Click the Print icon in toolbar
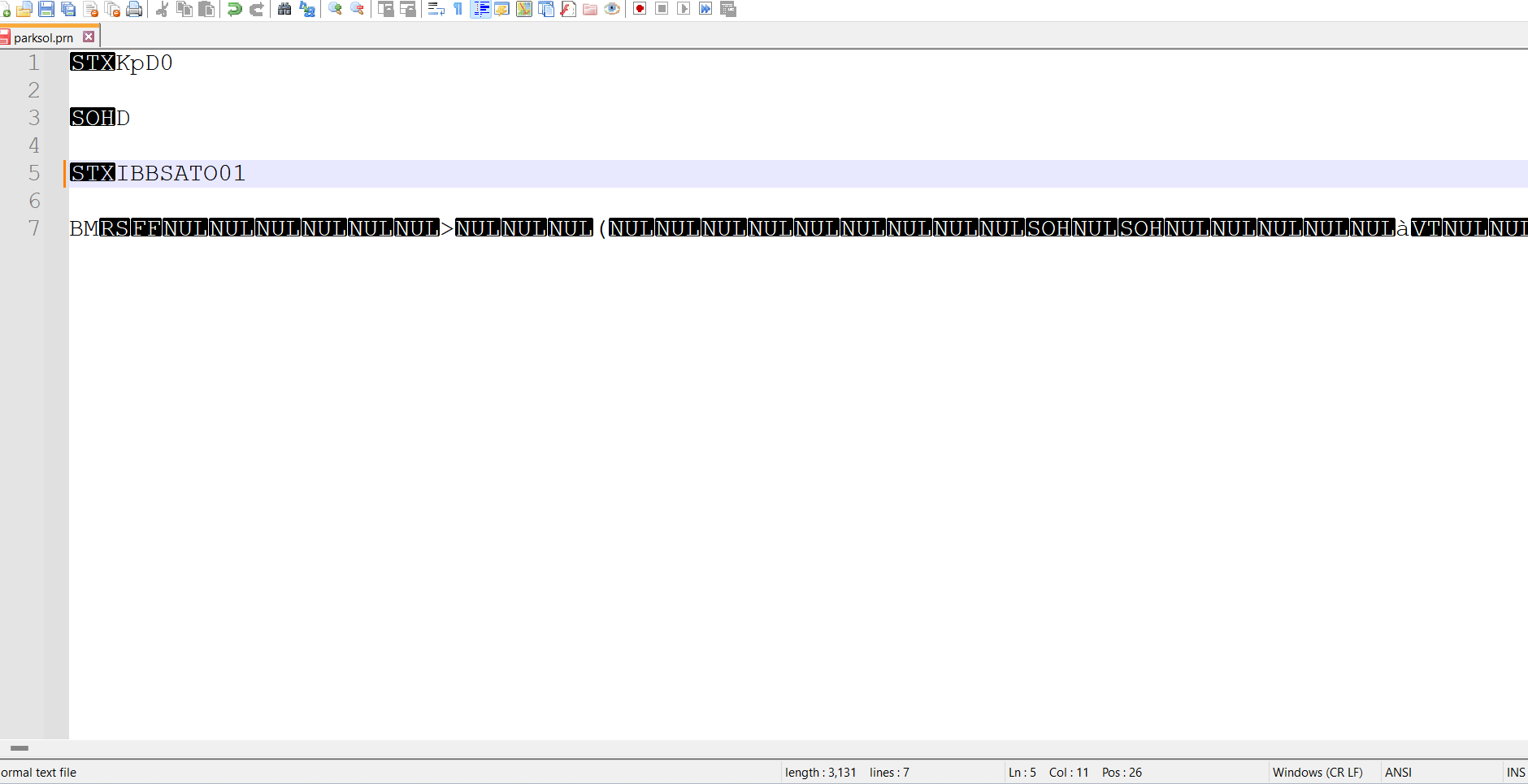Viewport: 1528px width, 784px height. (x=135, y=9)
